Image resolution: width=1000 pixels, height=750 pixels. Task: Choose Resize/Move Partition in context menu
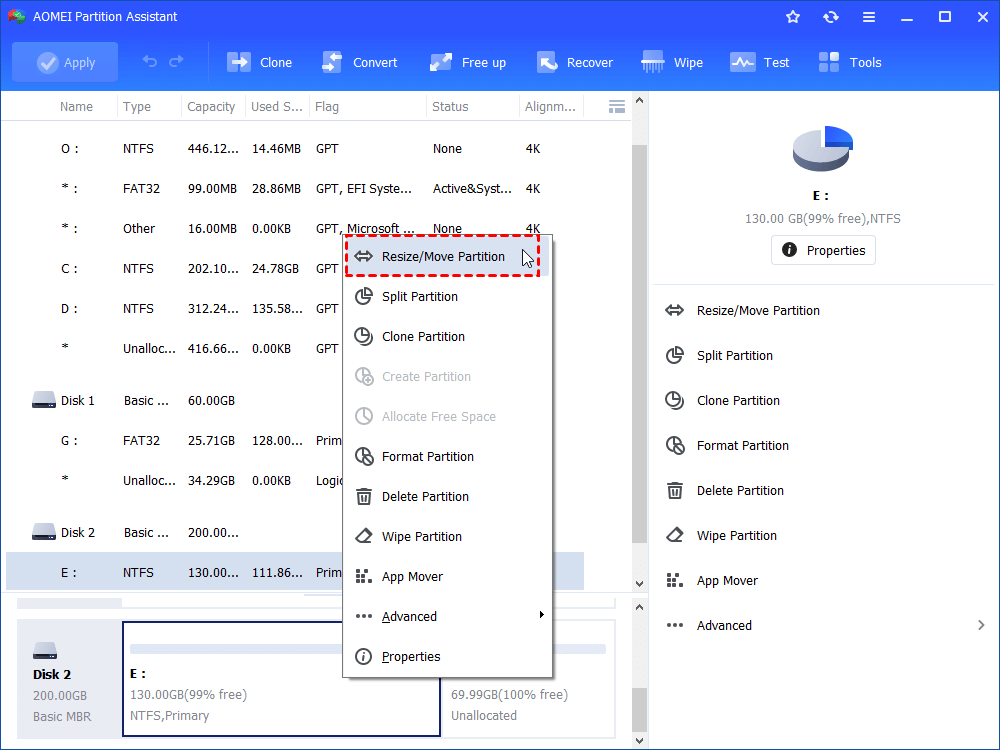[447, 256]
